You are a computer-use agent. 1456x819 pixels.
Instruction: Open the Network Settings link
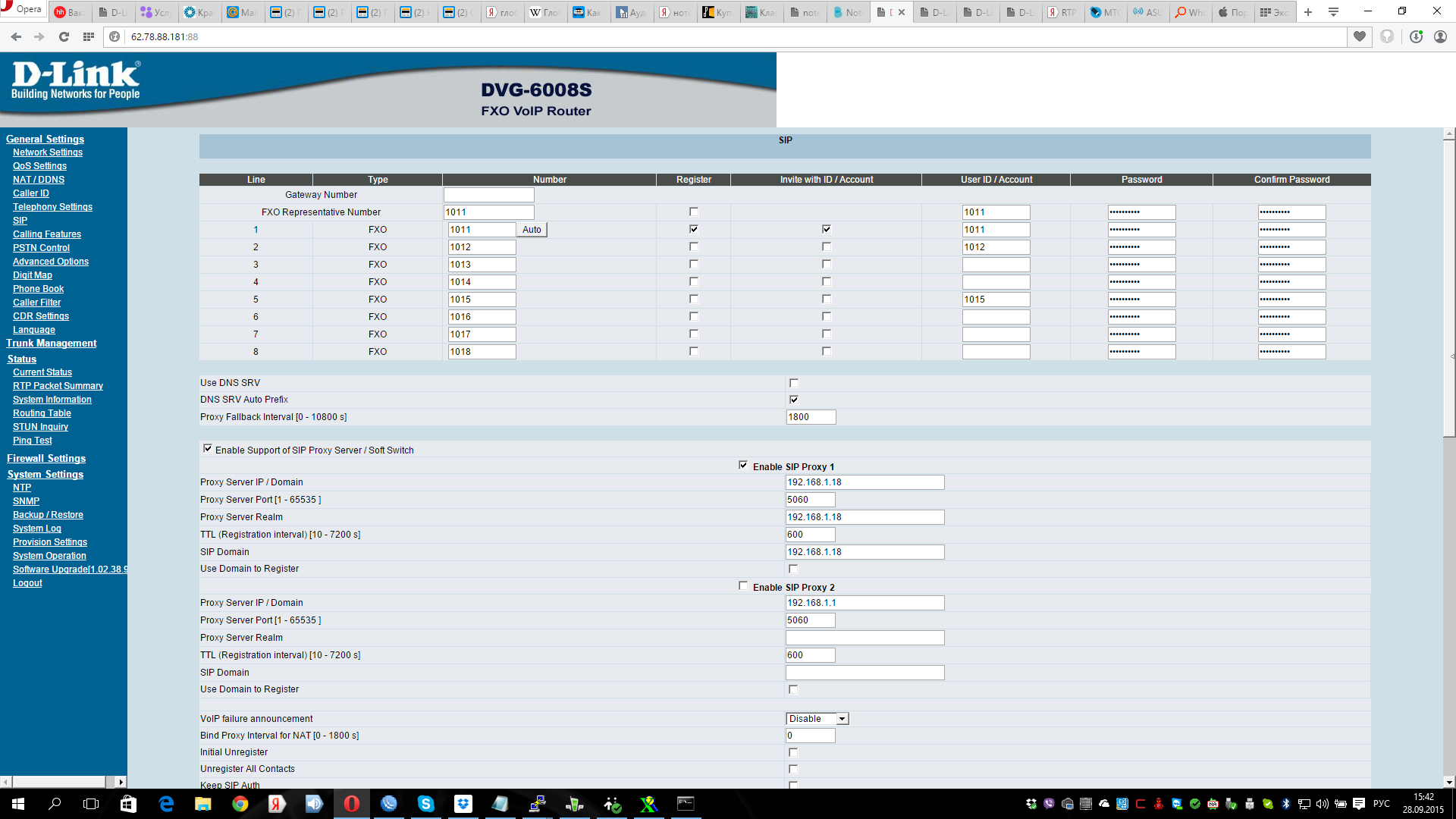(47, 152)
